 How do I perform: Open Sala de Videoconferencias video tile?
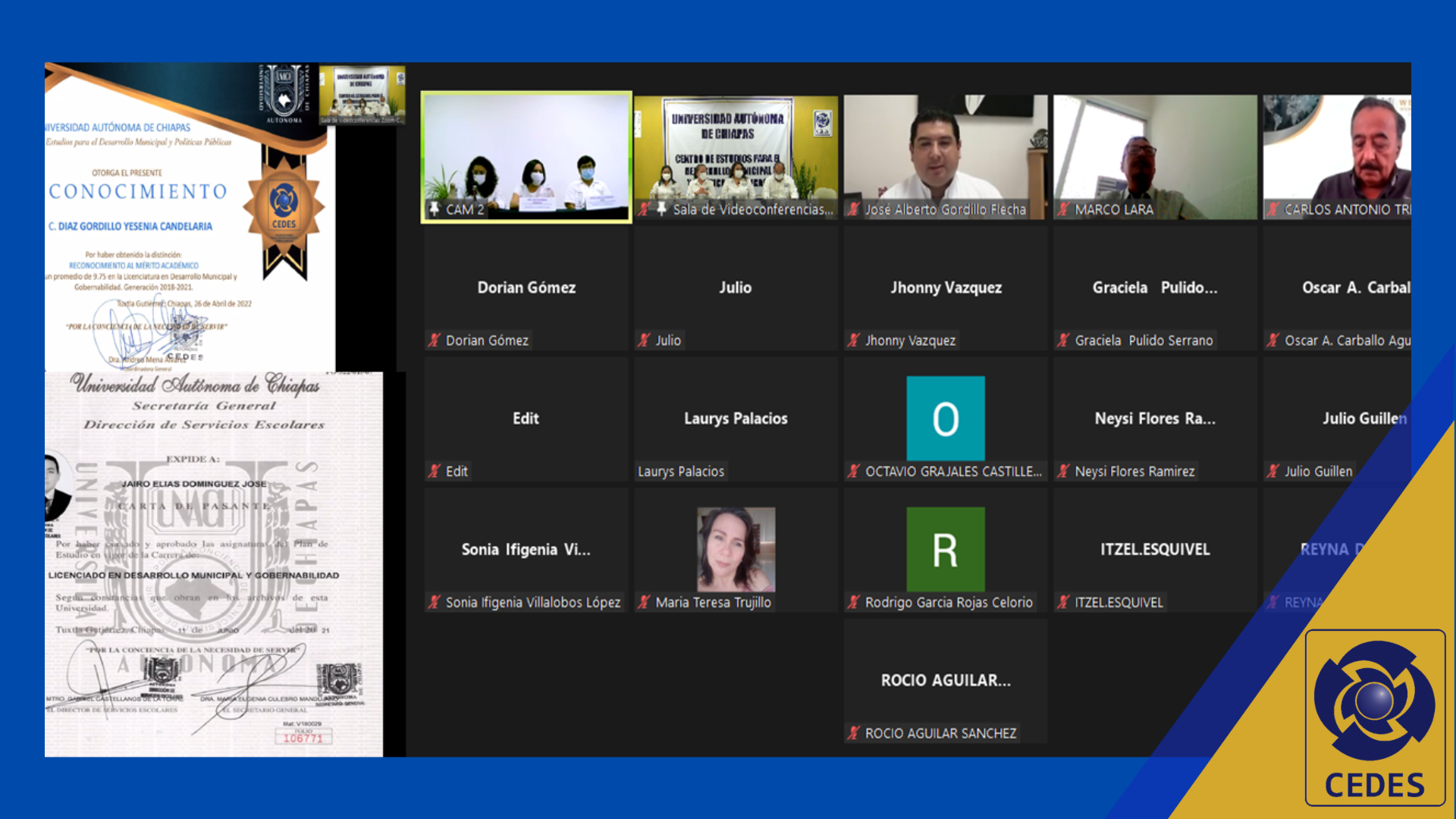pyautogui.click(x=736, y=157)
